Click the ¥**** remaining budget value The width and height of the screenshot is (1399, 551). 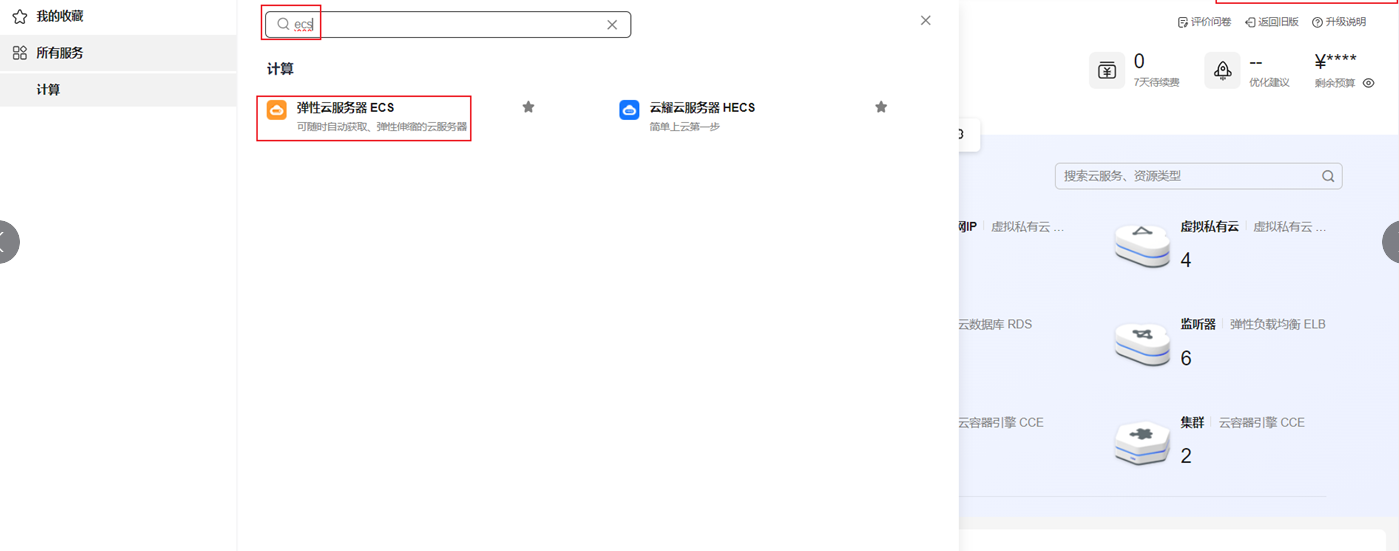1336,62
